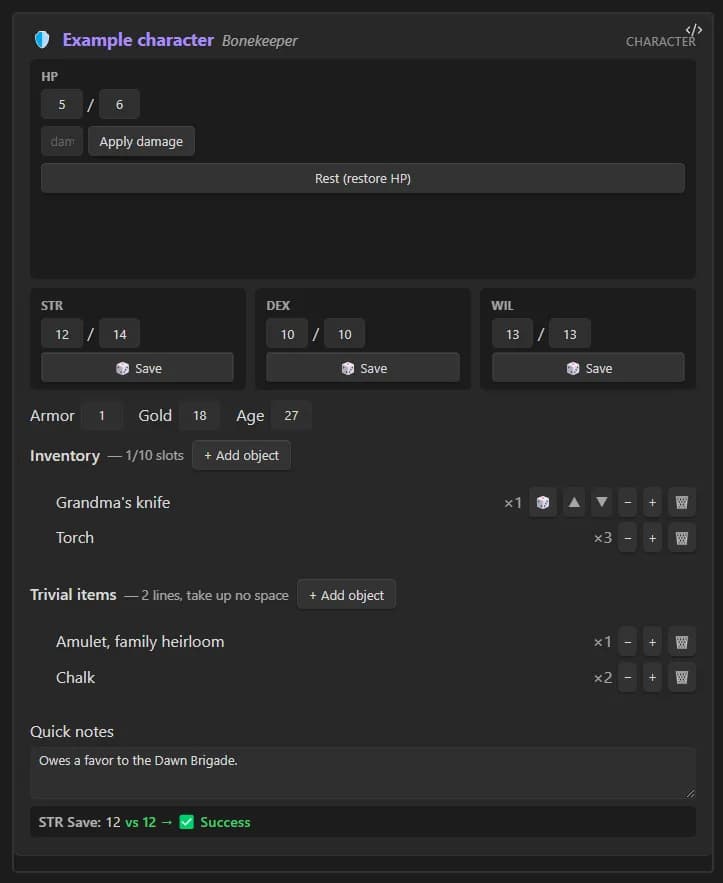Roll dice for Grandma's knife
Image resolution: width=723 pixels, height=883 pixels.
(543, 502)
